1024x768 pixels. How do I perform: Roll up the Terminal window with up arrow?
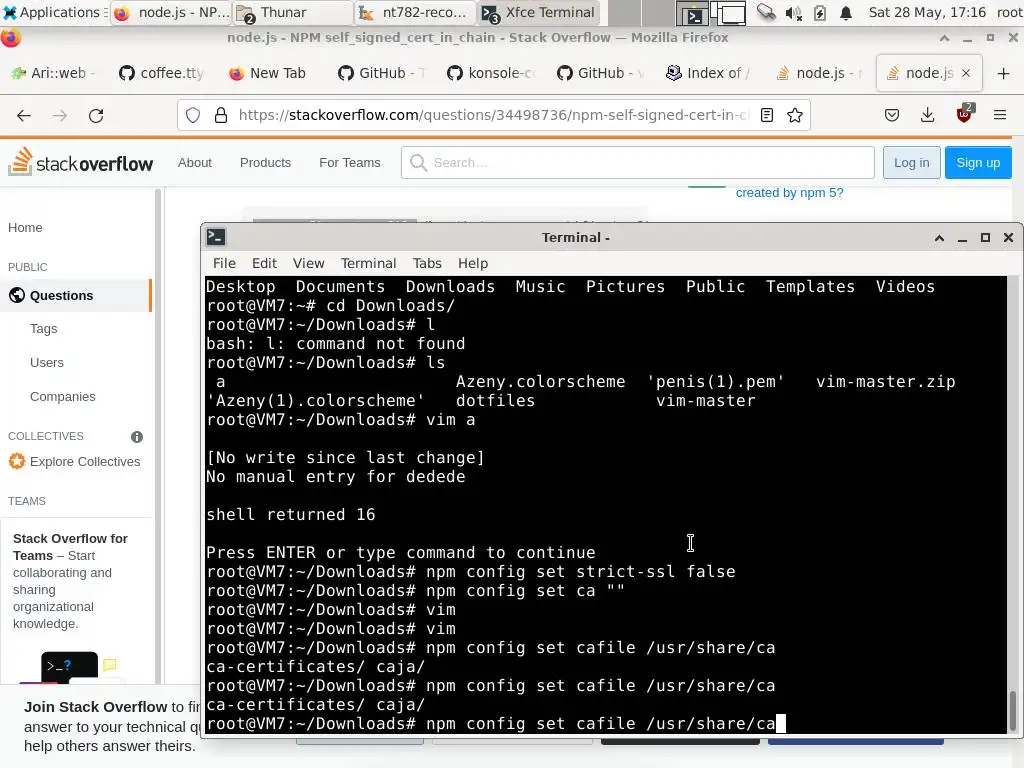(x=939, y=238)
